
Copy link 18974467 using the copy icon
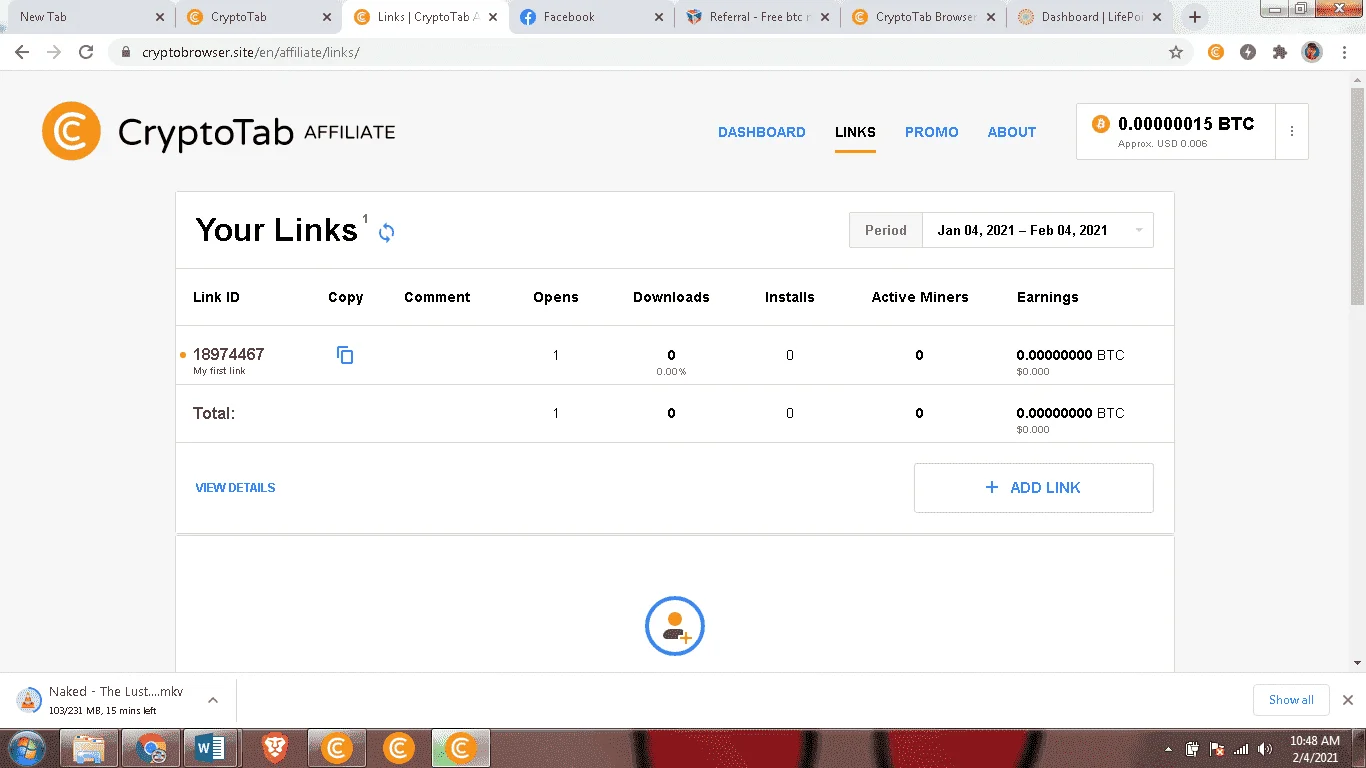pyautogui.click(x=345, y=355)
